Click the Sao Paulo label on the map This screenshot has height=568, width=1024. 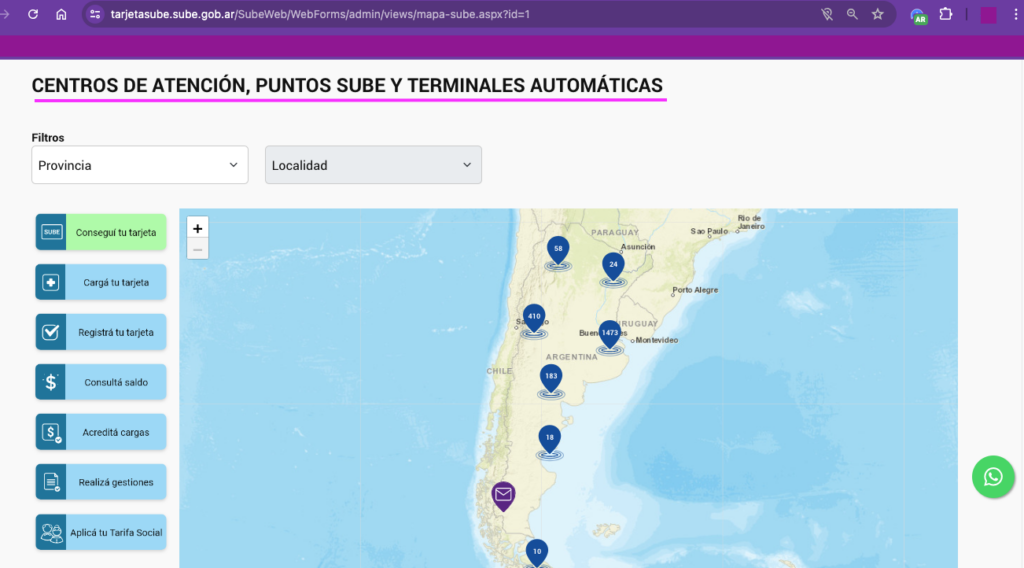709,231
